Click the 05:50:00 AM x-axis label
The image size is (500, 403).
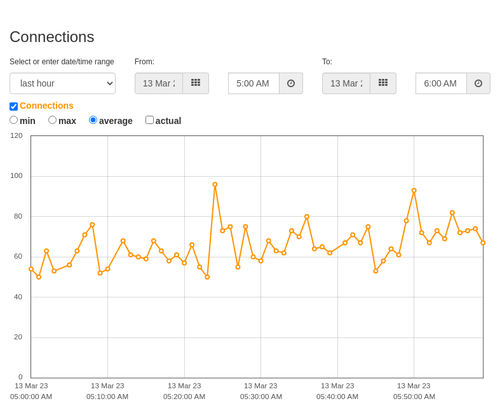pos(414,391)
